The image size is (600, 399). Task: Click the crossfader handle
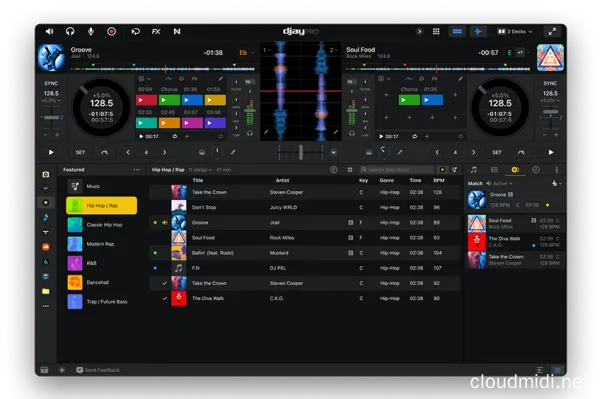[301, 152]
